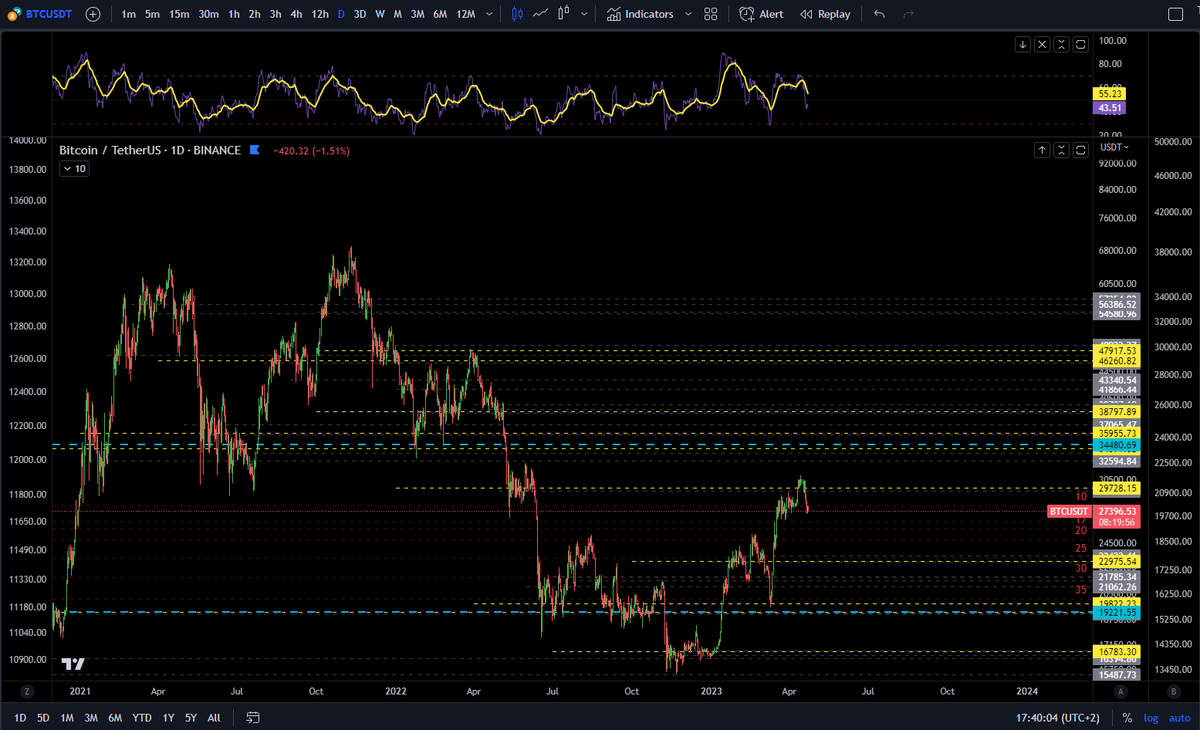The width and height of the screenshot is (1200, 730).
Task: Choose the 1h interval
Action: pyautogui.click(x=233, y=14)
